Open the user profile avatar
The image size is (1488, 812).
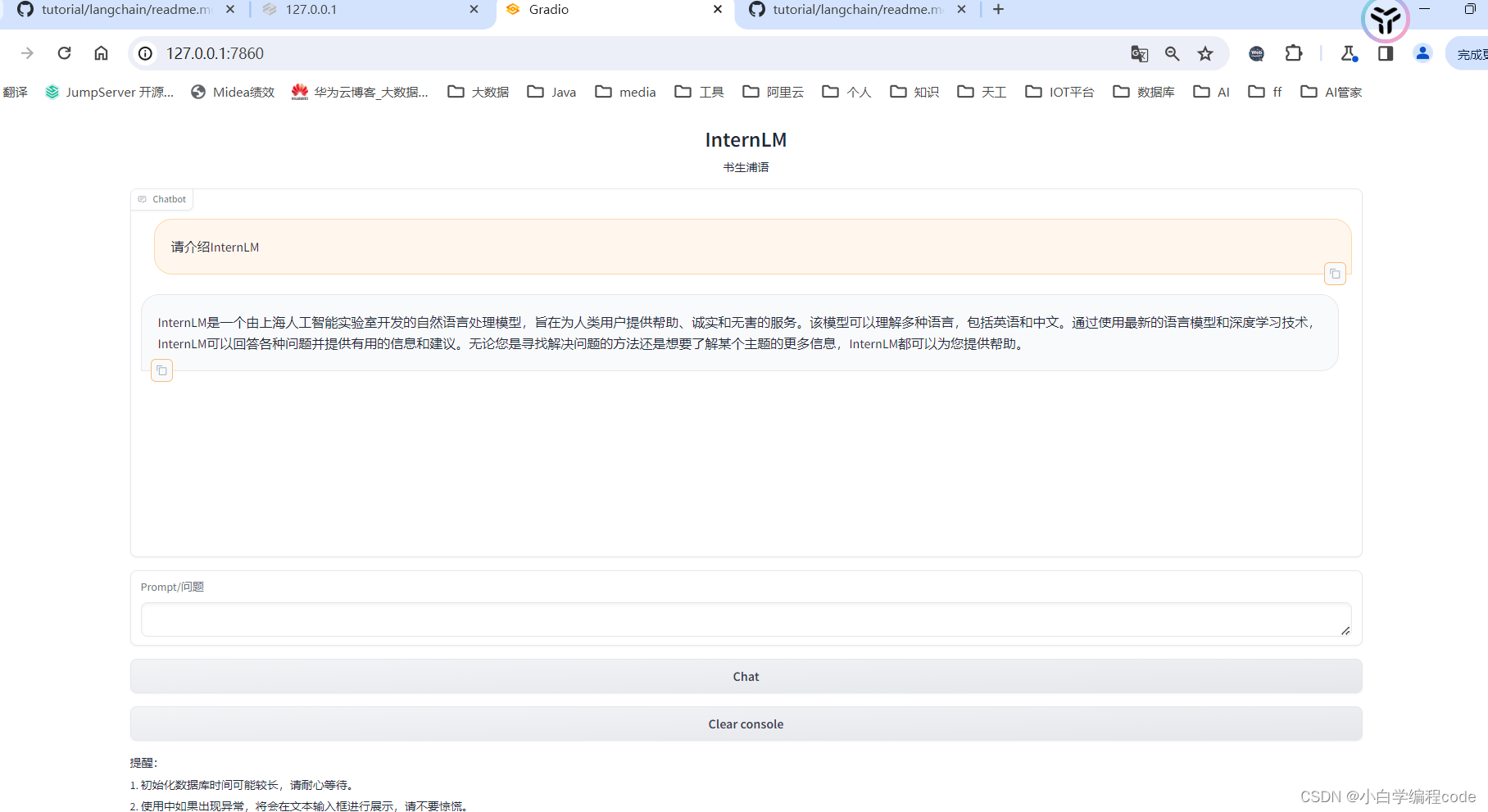[1422, 53]
